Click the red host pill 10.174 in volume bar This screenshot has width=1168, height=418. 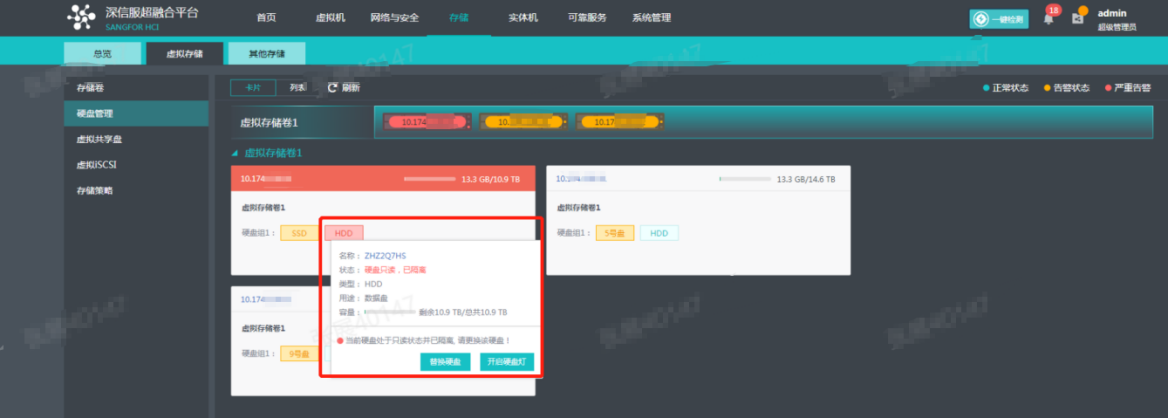tap(427, 121)
